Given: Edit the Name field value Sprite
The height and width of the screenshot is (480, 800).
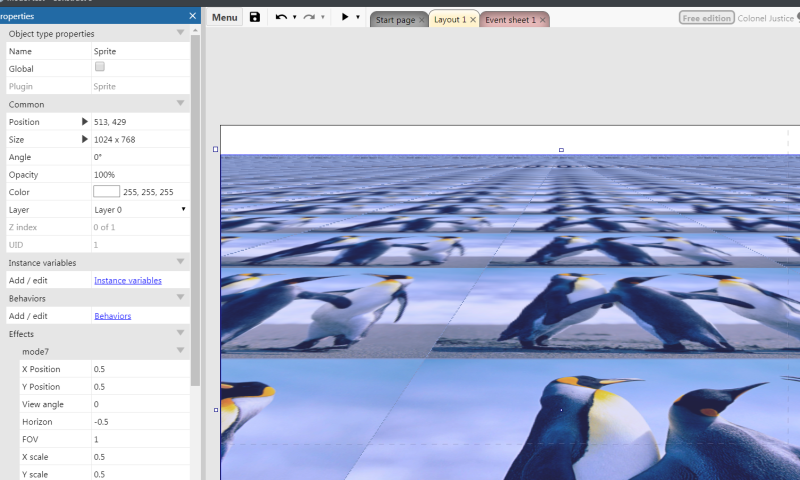Looking at the screenshot, I should pyautogui.click(x=140, y=51).
